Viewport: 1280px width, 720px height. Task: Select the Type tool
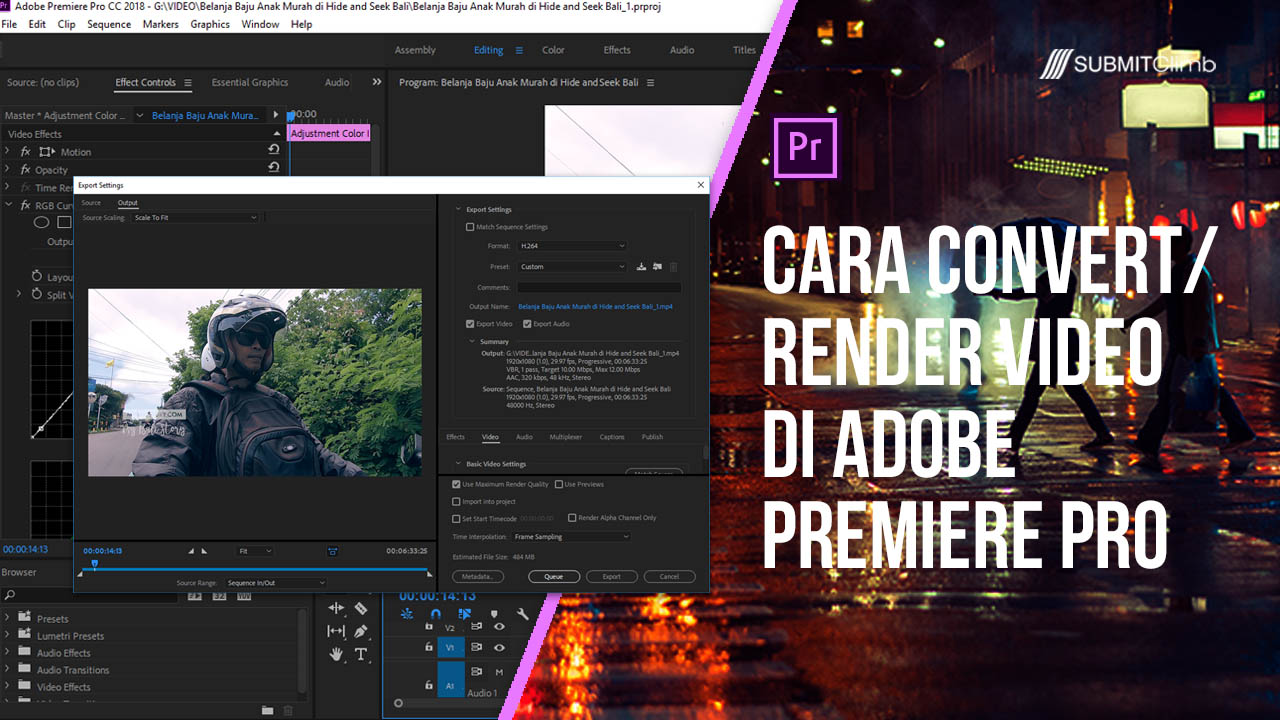tap(361, 654)
